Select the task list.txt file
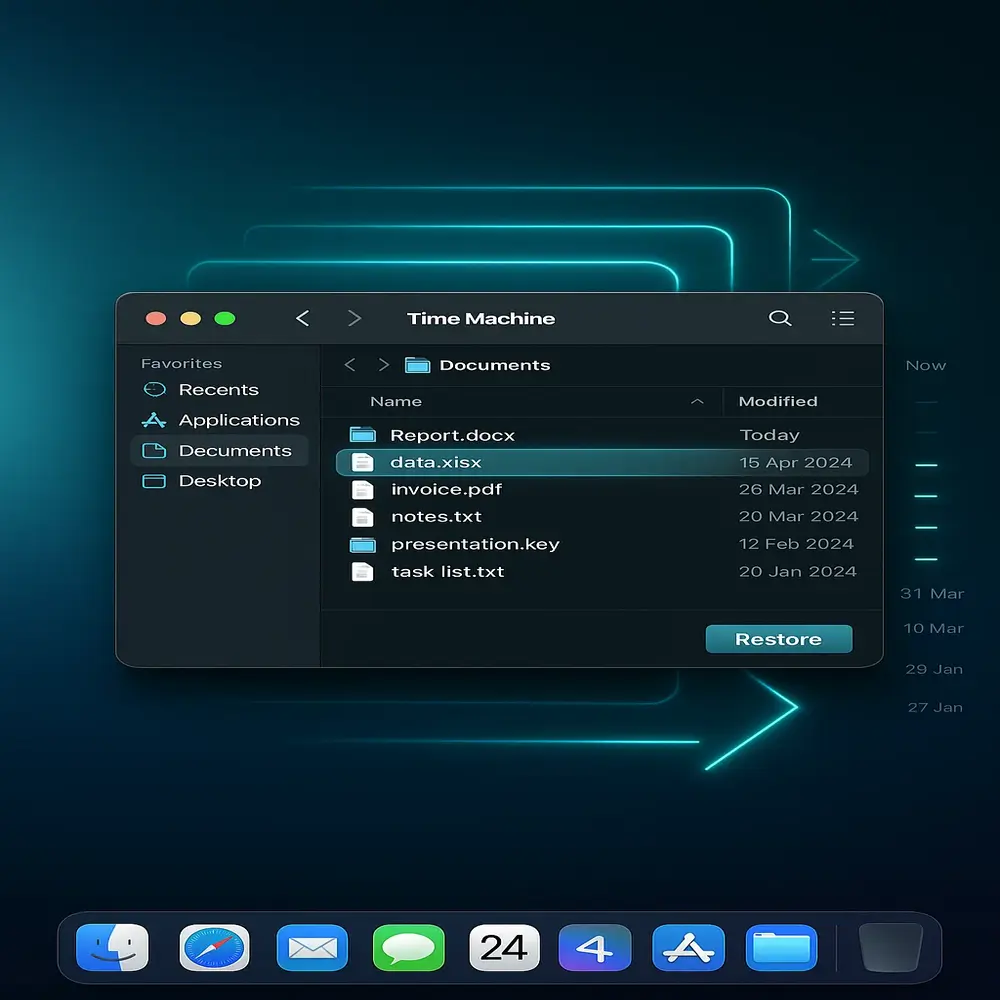This screenshot has width=1000, height=1000. (x=602, y=571)
